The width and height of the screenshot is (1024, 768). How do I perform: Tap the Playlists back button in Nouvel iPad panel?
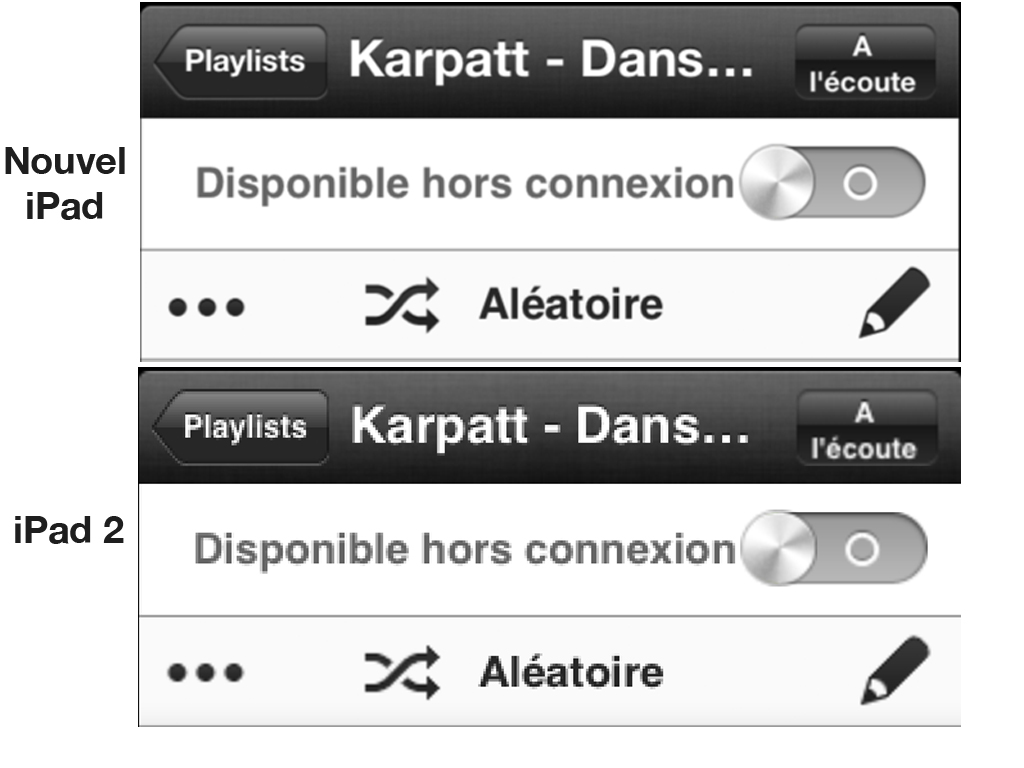240,62
